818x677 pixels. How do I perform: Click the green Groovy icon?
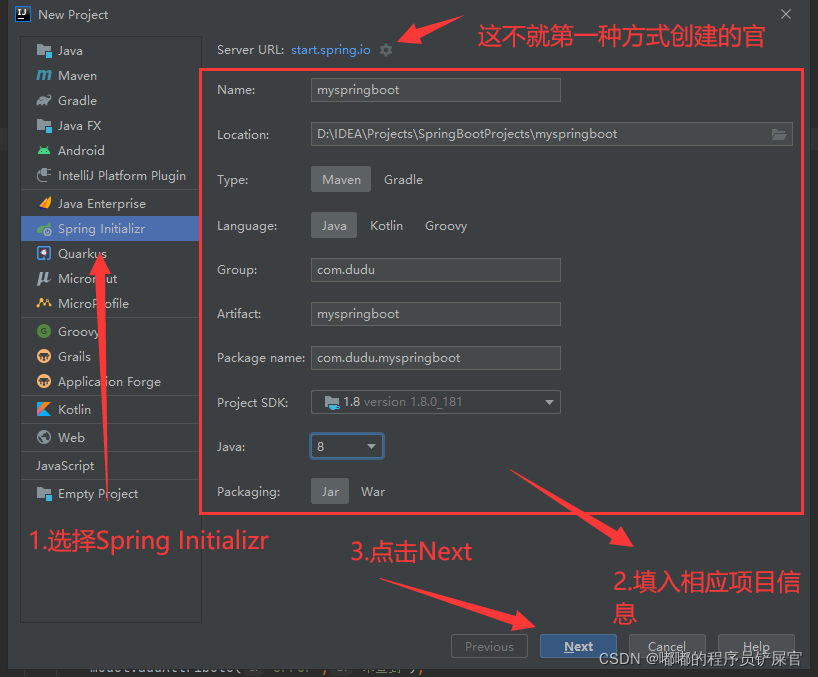pyautogui.click(x=44, y=331)
